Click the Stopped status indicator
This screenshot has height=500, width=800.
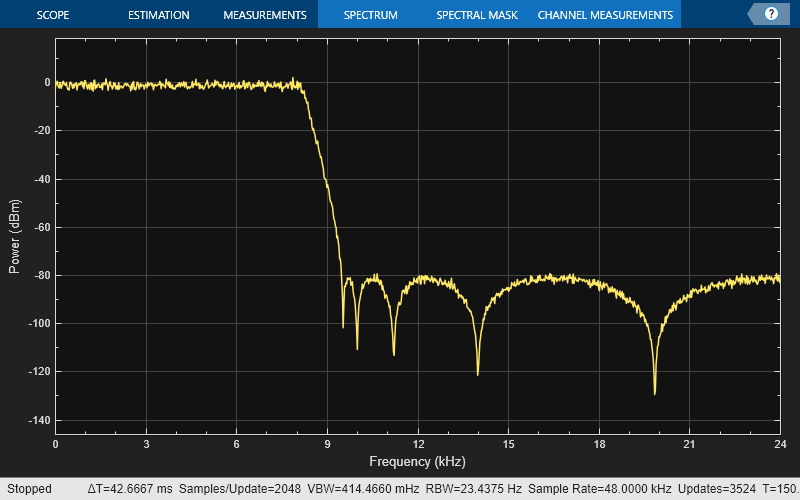click(29, 489)
